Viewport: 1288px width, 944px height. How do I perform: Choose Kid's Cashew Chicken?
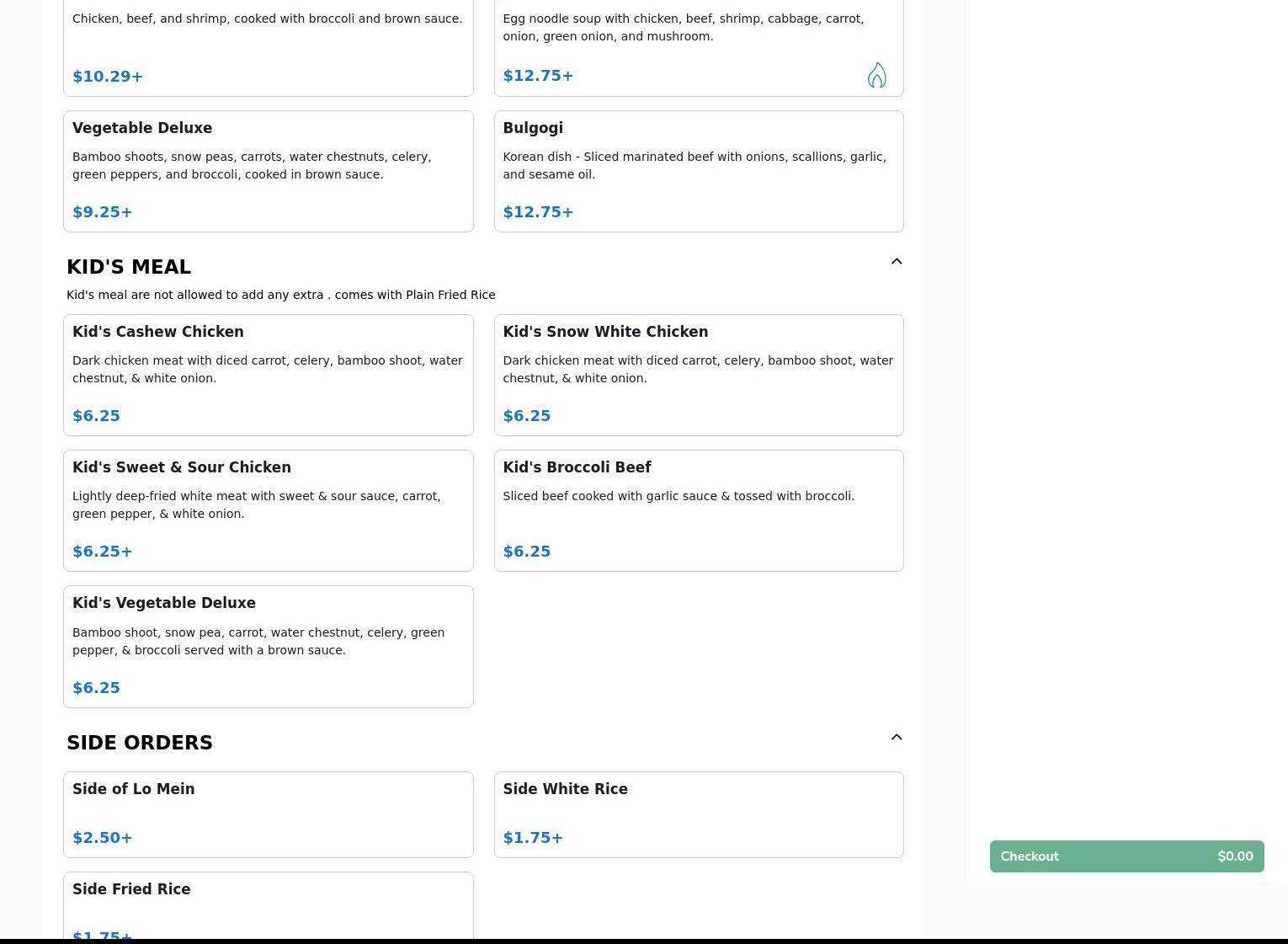(268, 375)
